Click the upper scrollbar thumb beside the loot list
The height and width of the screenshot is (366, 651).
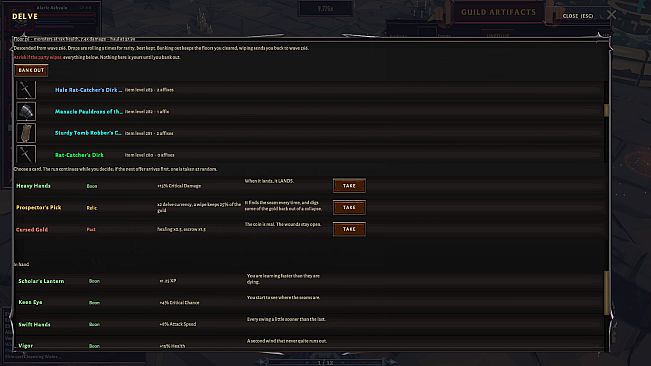pyautogui.click(x=606, y=110)
